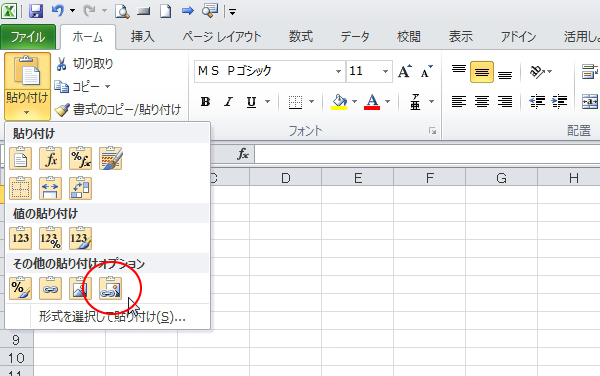
Task: Click the Undo arrow icon
Action: click(x=58, y=11)
